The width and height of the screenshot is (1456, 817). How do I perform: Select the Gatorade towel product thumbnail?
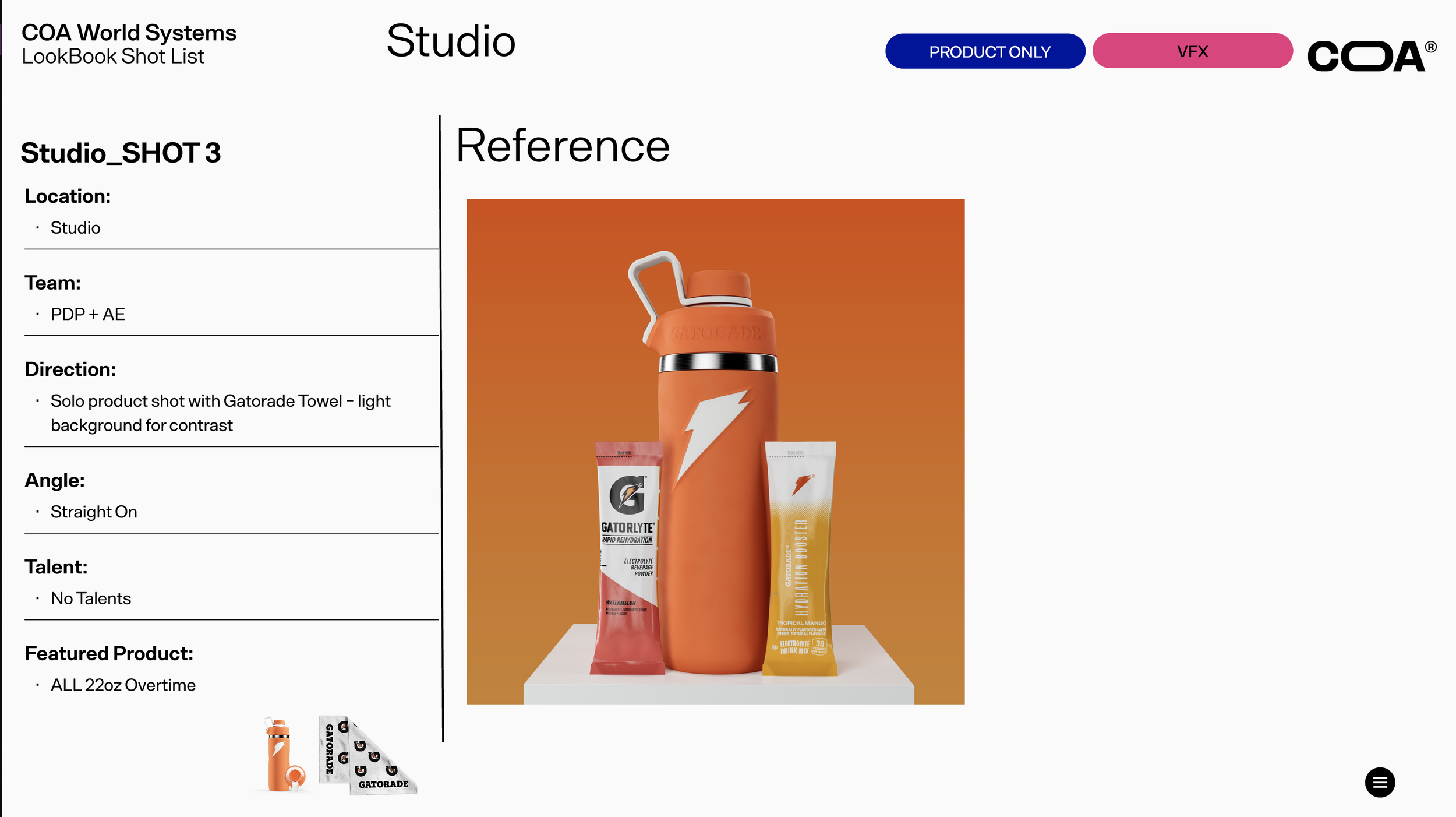click(x=366, y=755)
